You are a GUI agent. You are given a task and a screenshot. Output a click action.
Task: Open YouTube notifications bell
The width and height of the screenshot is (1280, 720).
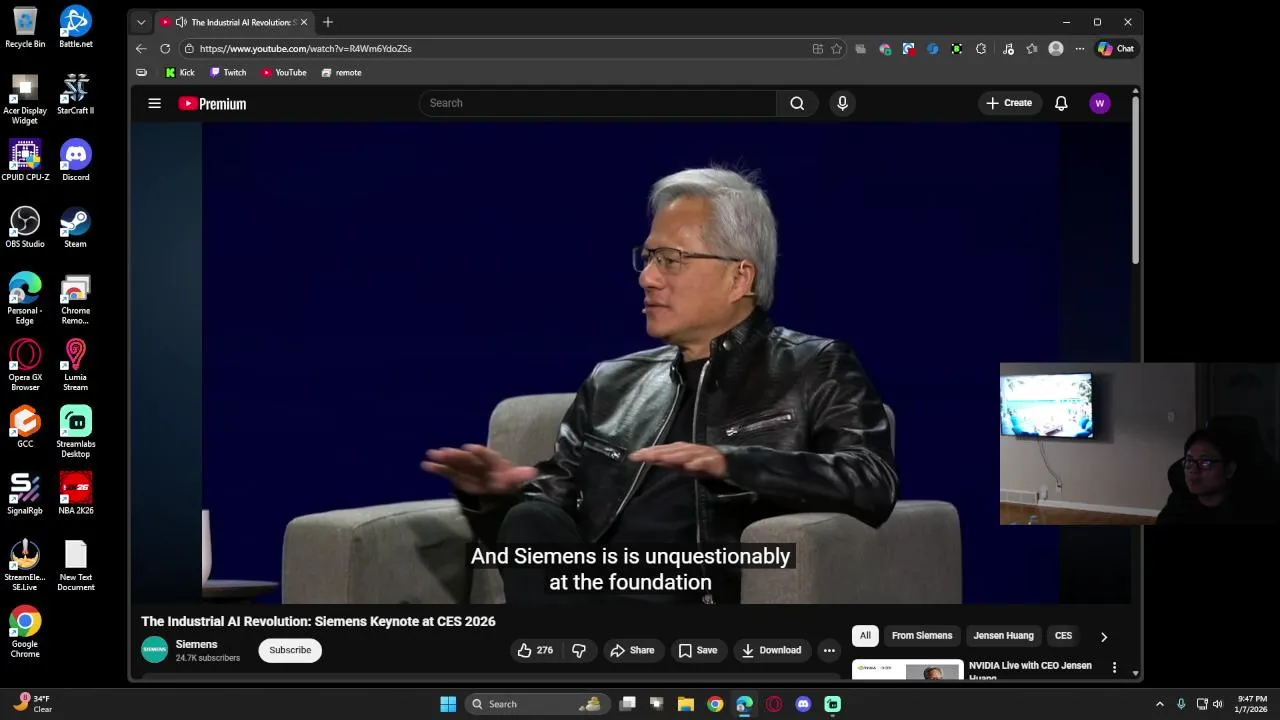1061,103
